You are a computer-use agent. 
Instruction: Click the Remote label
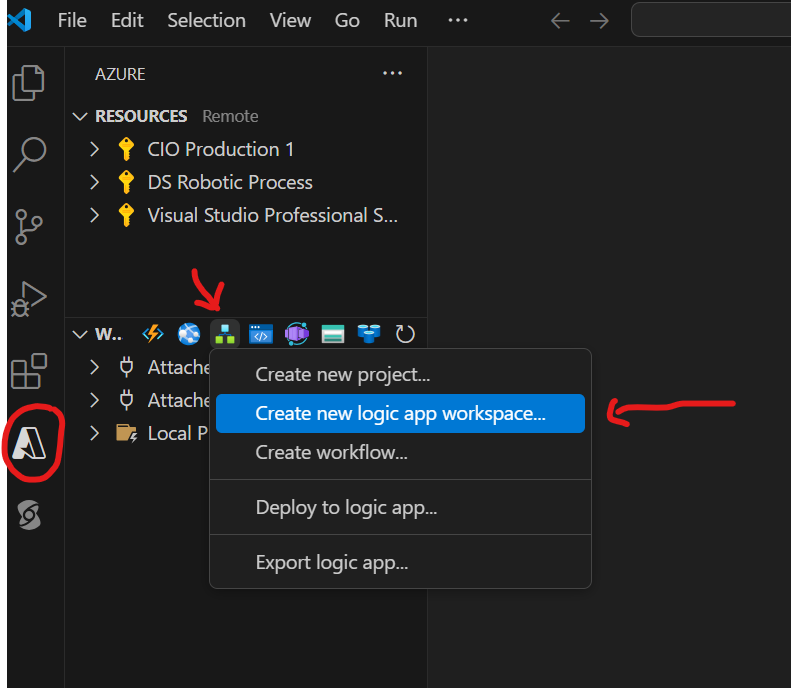pos(230,117)
